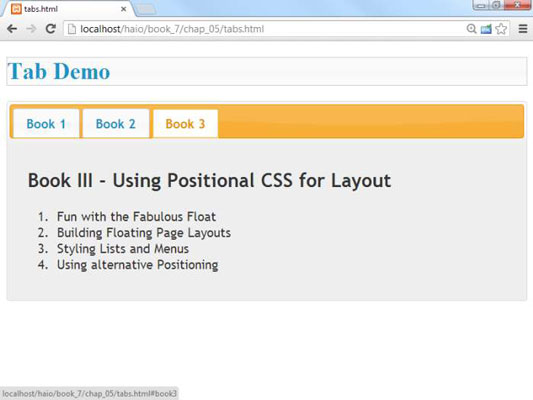Click the Tab Demo heading
The width and height of the screenshot is (533, 400).
59,71
